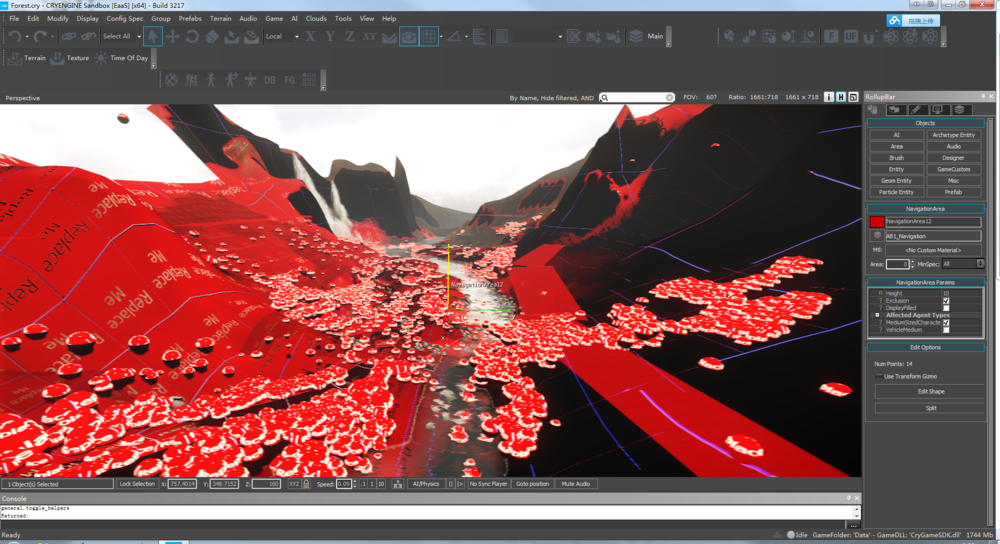Choose the Move object tool
This screenshot has width=1000, height=544.
tap(172, 36)
